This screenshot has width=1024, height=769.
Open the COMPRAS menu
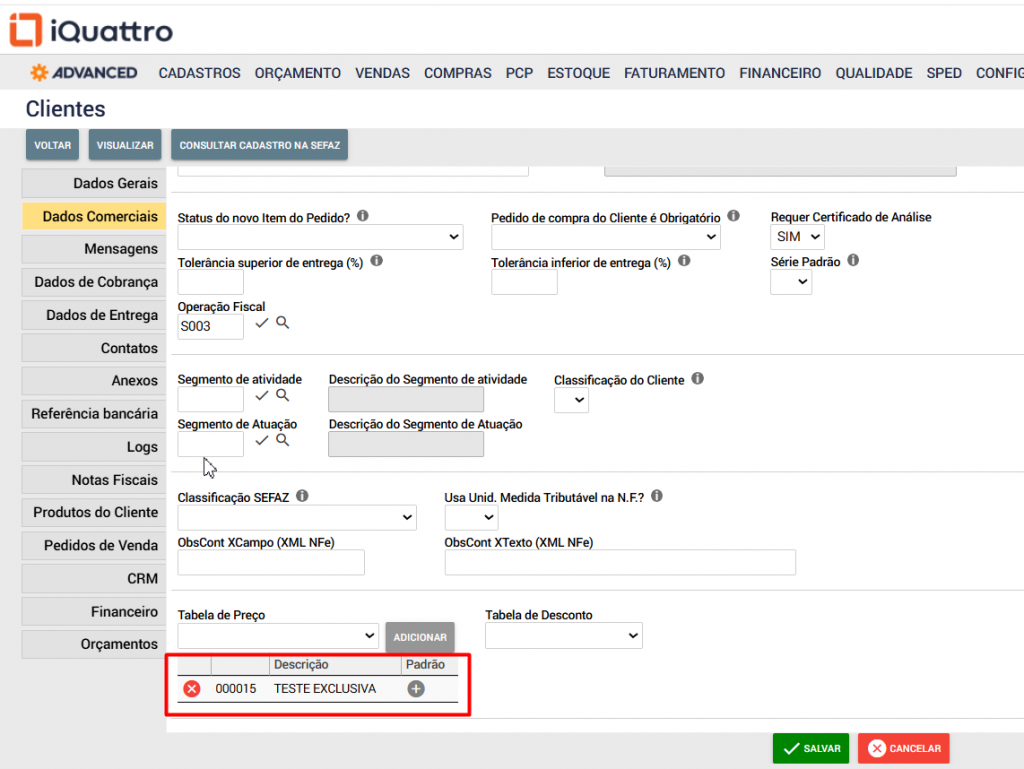(458, 73)
